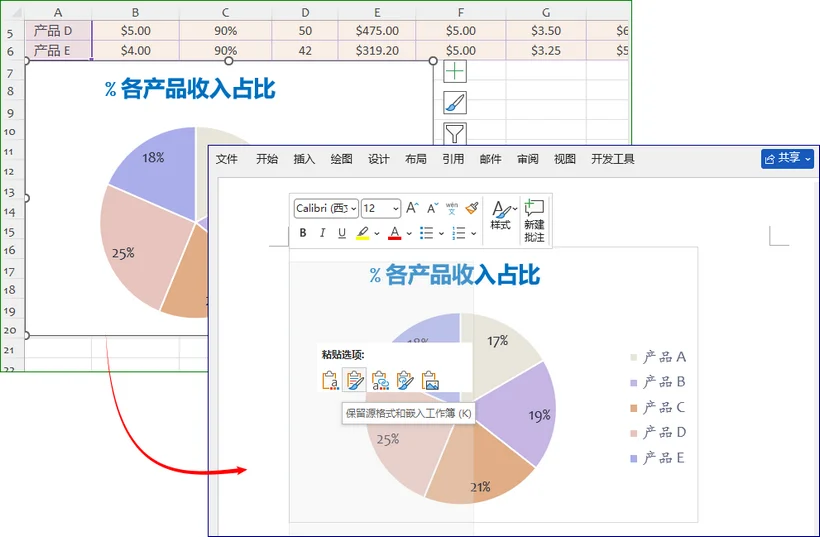
Task: Apply text highlight color marker
Action: tap(362, 233)
